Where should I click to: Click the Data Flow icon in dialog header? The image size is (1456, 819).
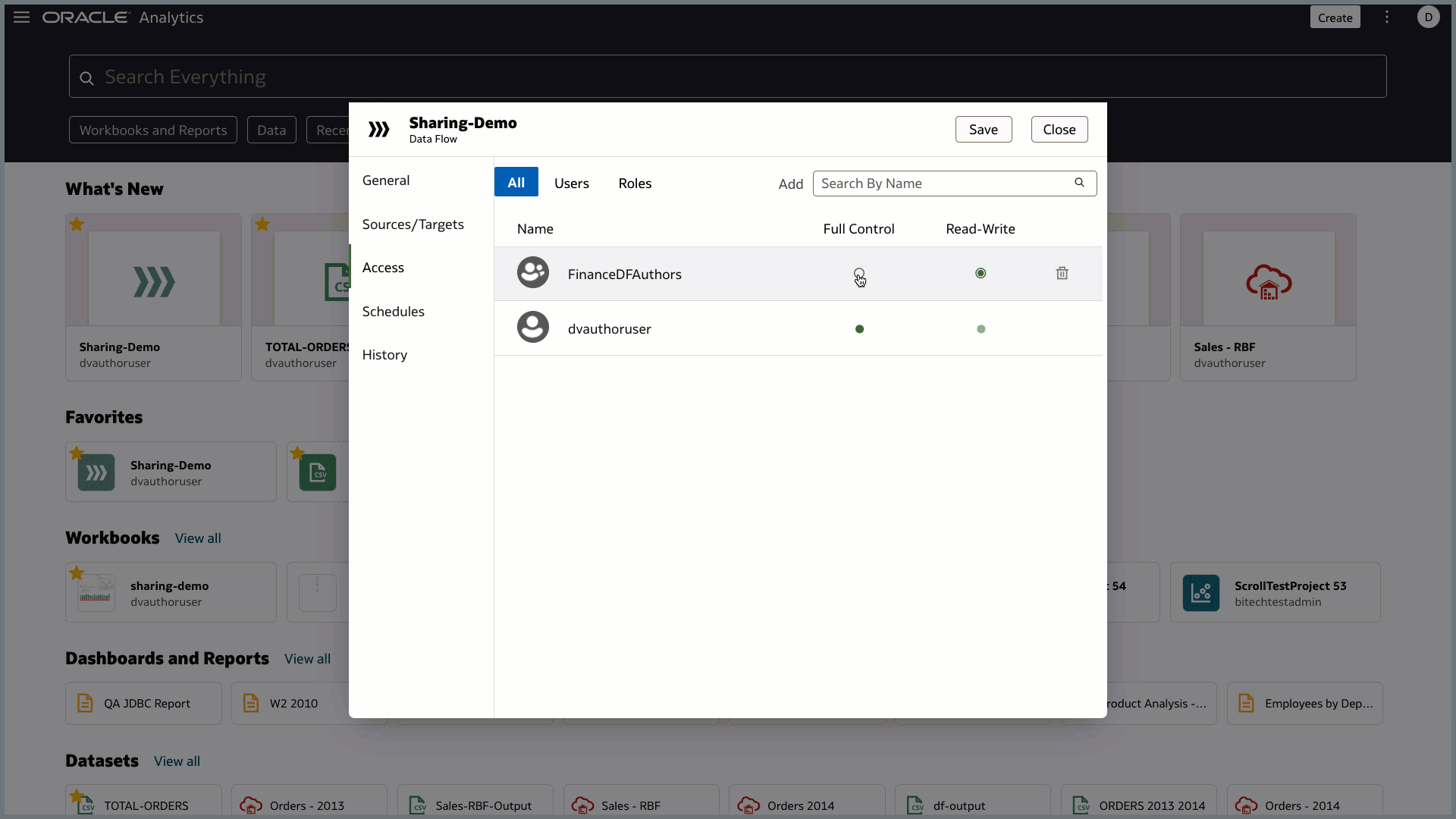[379, 129]
